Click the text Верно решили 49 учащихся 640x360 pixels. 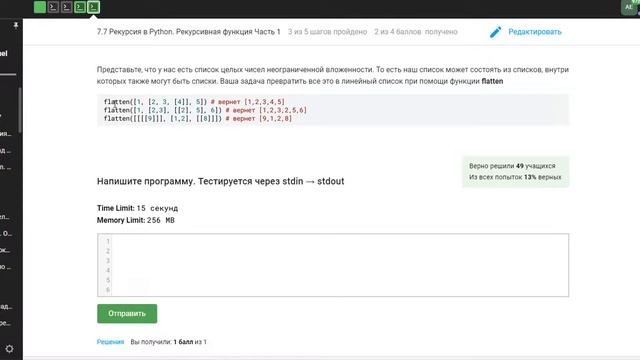point(512,166)
